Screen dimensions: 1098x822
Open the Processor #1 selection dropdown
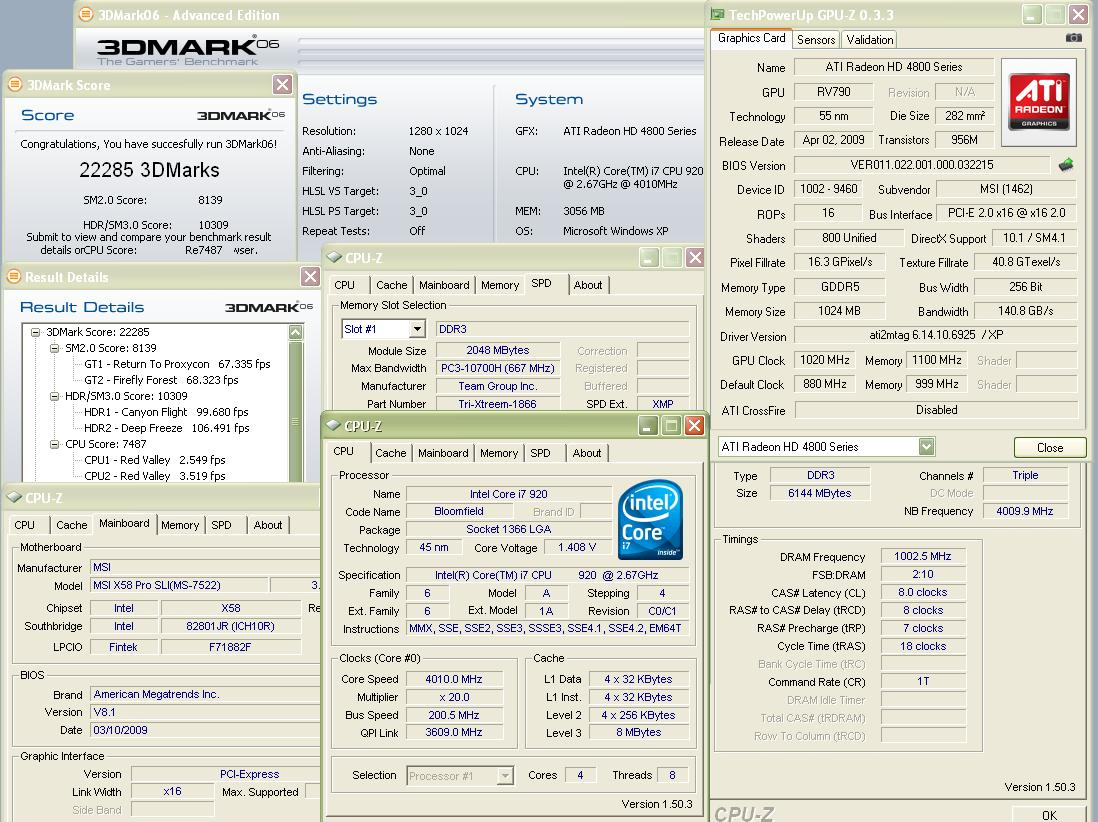click(506, 776)
